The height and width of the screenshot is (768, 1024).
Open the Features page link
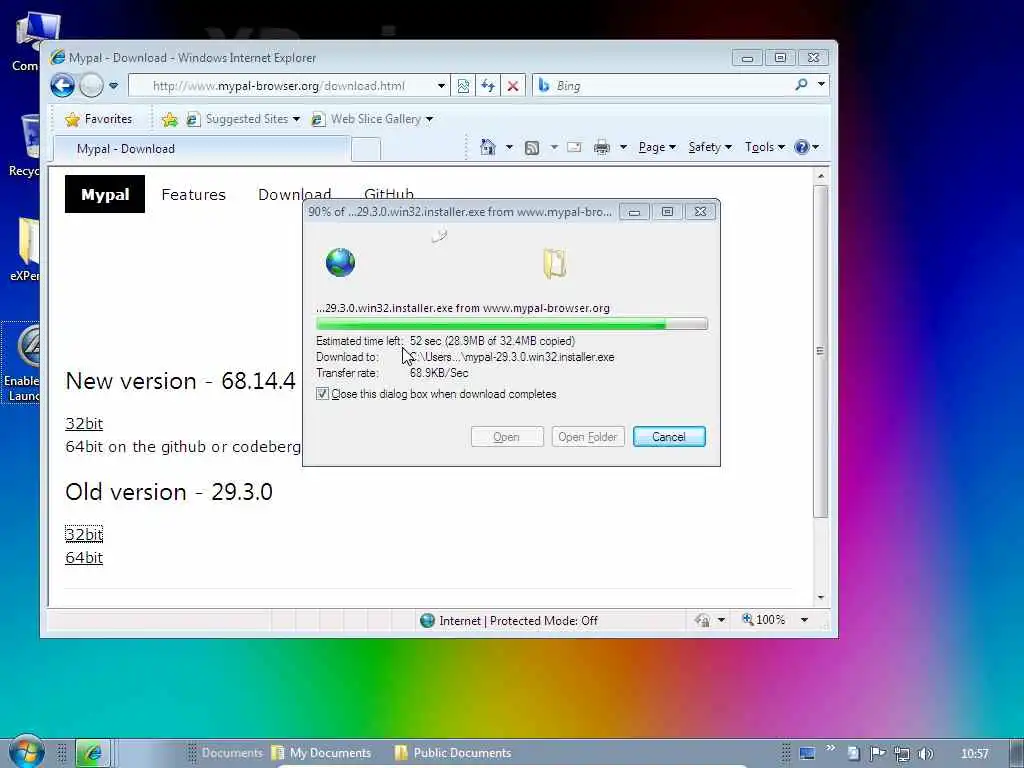point(193,195)
